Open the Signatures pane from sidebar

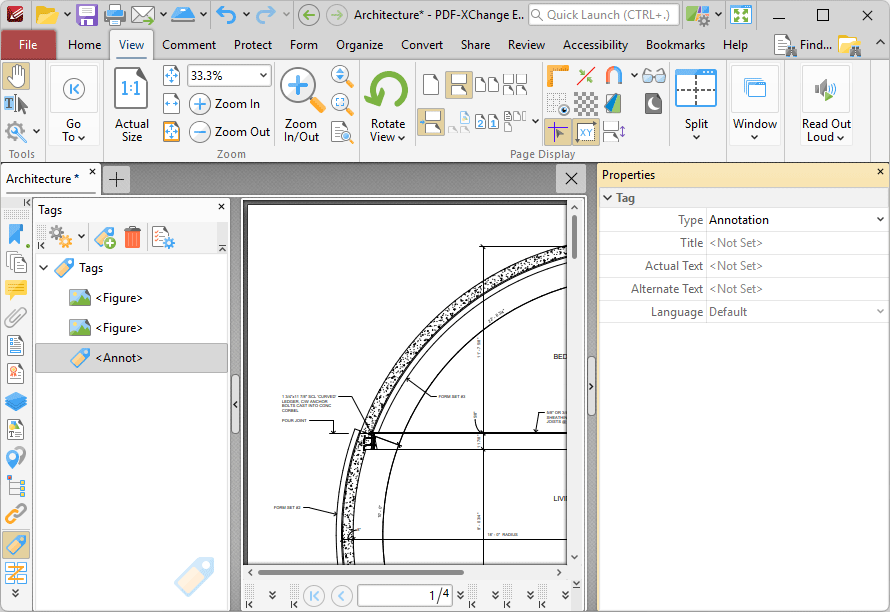[16, 374]
